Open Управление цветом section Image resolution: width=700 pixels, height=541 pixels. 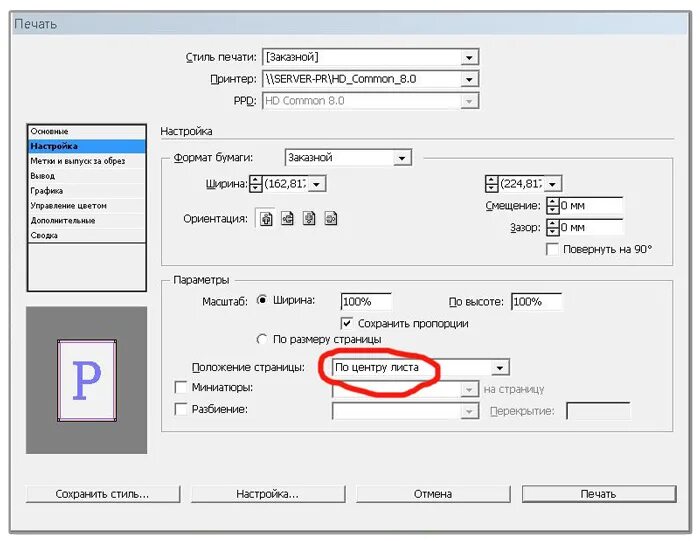pos(87,206)
